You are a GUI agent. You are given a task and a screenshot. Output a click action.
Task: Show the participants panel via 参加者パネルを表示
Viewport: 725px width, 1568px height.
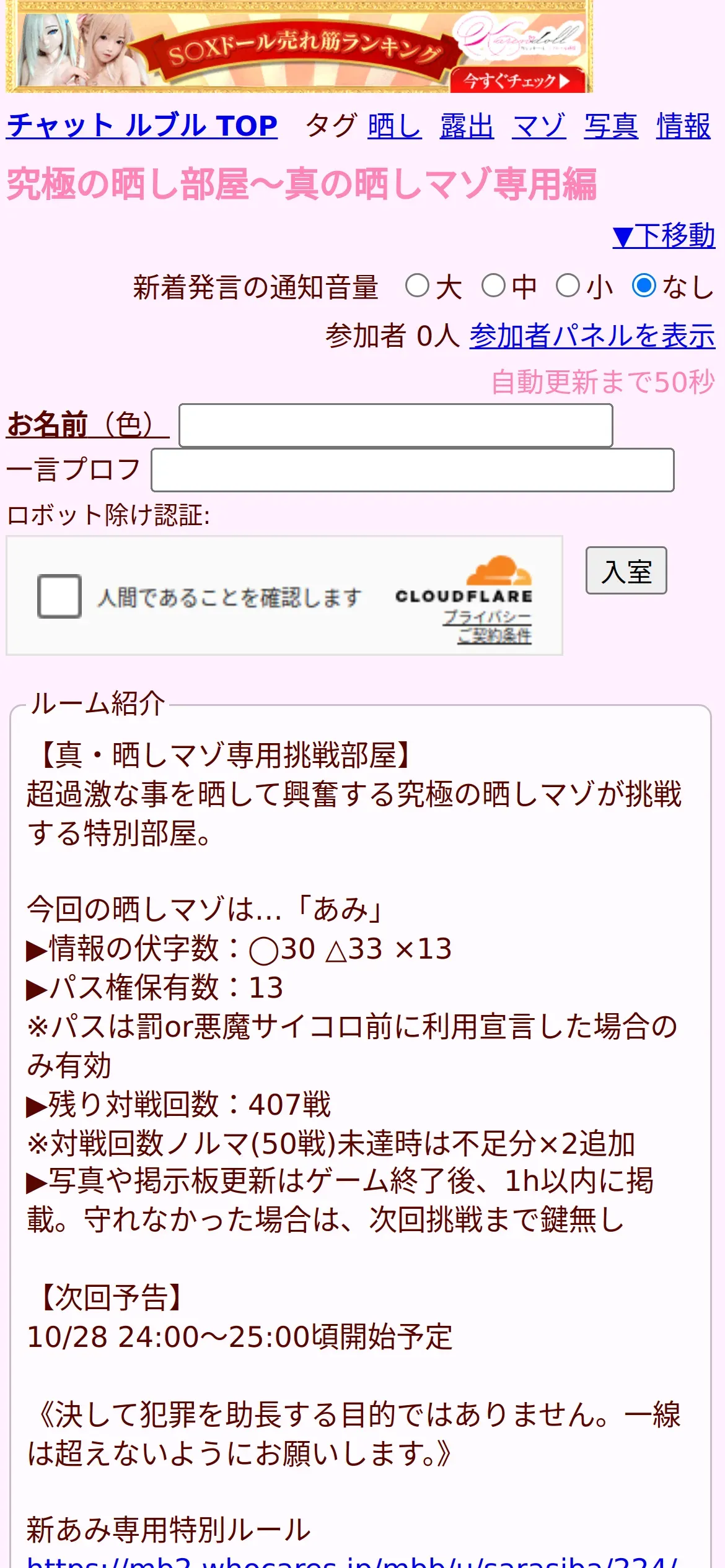click(x=592, y=336)
